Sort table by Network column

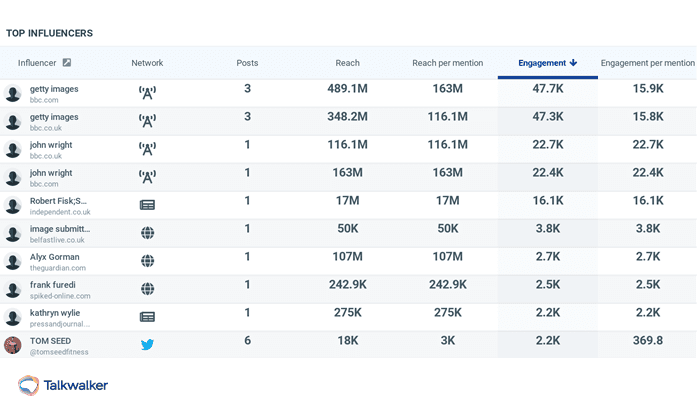pyautogui.click(x=147, y=63)
